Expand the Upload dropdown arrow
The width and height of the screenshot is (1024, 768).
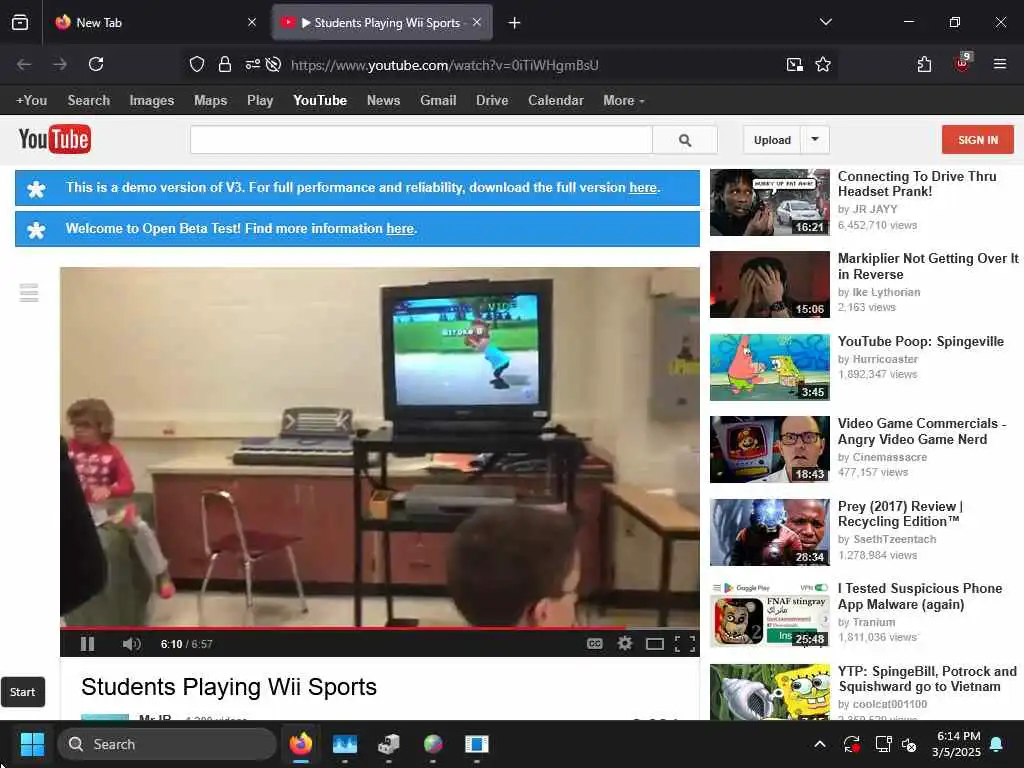pos(815,139)
